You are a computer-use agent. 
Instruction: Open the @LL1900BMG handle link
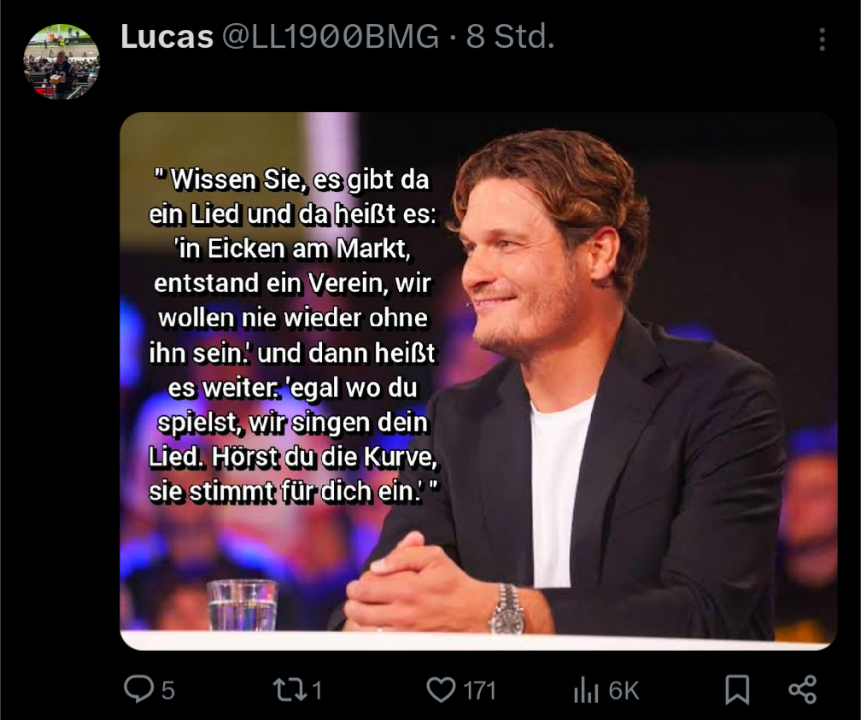click(331, 37)
